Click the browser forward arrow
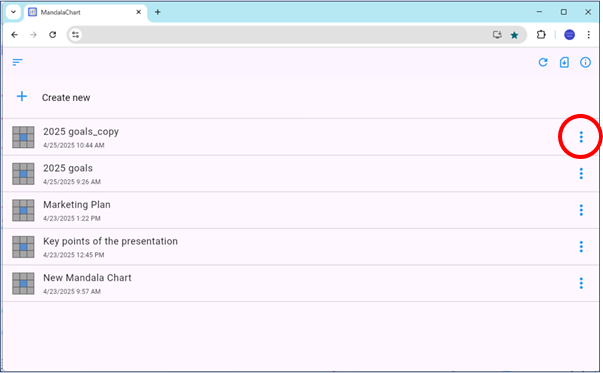 pyautogui.click(x=33, y=35)
